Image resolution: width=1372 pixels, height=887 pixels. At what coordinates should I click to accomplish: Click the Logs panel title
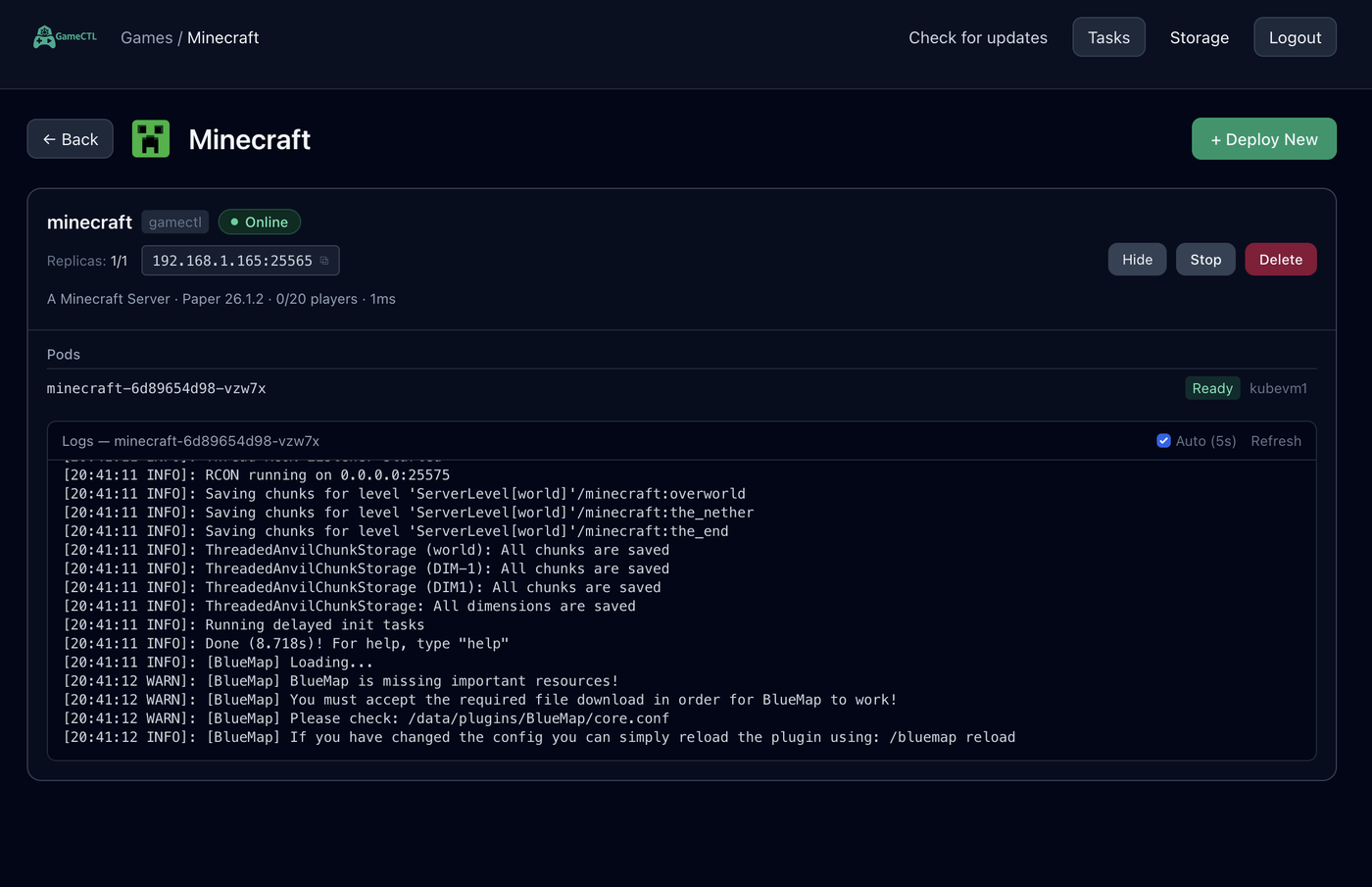coord(190,441)
